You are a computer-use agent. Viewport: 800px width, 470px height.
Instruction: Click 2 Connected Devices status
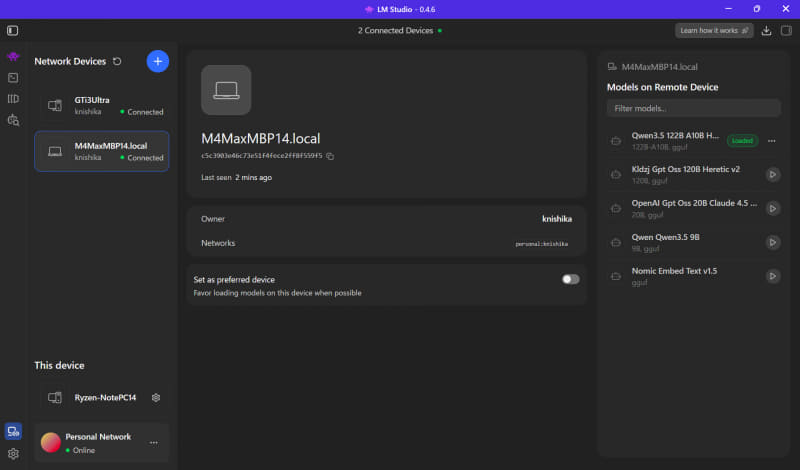400,31
